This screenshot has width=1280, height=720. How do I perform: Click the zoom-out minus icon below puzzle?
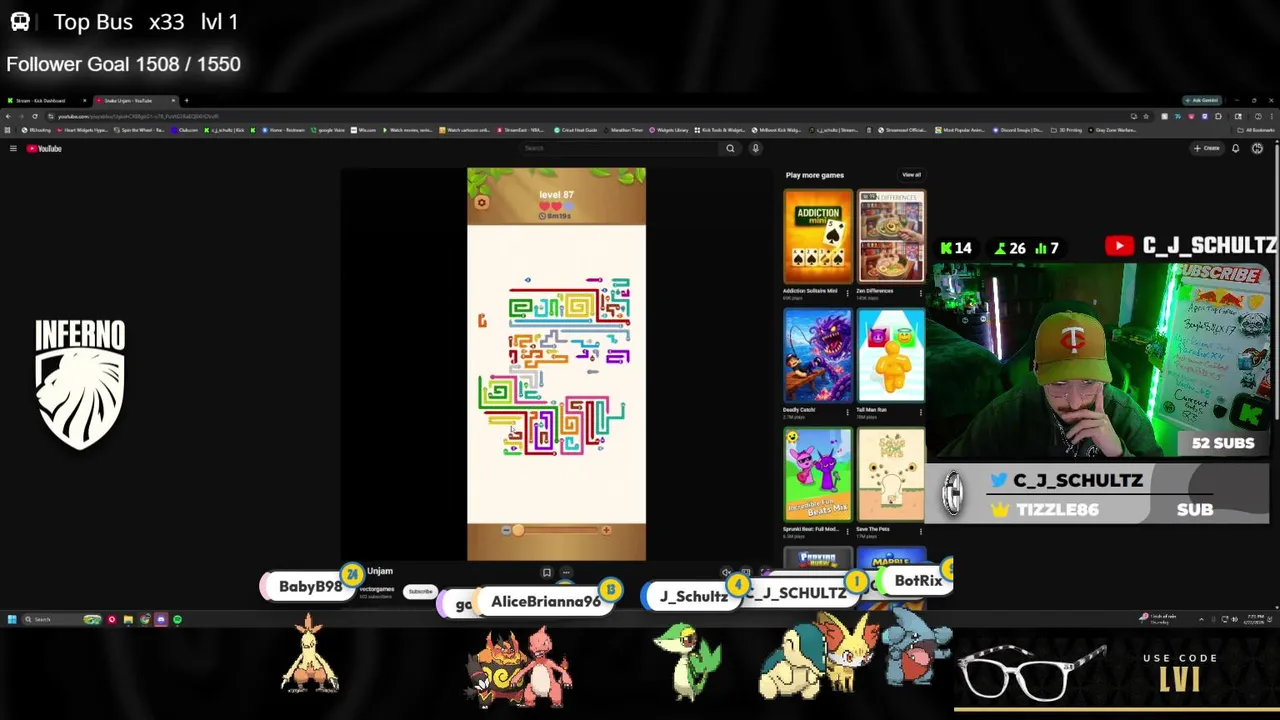(506, 530)
